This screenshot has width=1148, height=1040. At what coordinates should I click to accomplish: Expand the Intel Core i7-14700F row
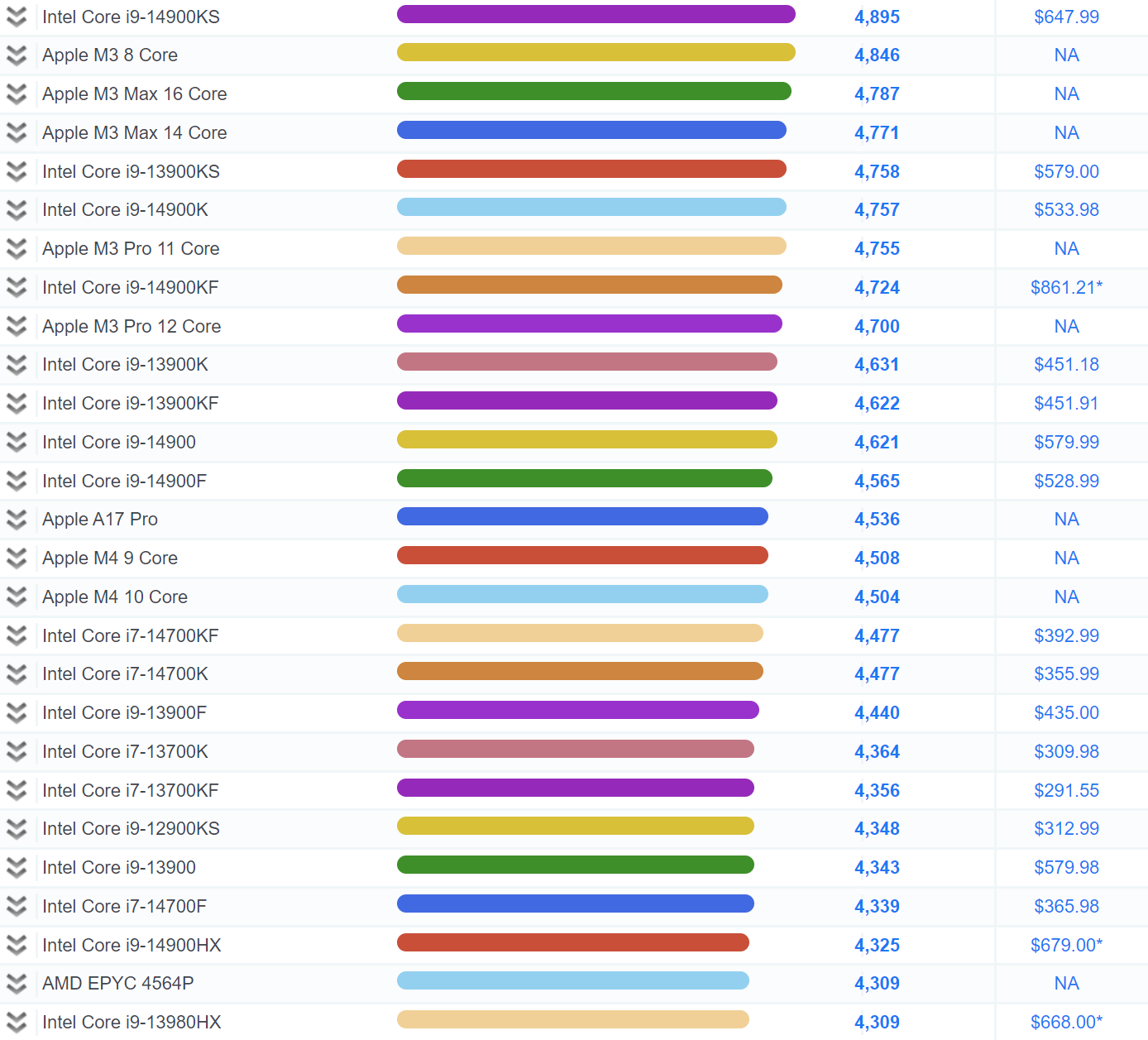click(17, 906)
